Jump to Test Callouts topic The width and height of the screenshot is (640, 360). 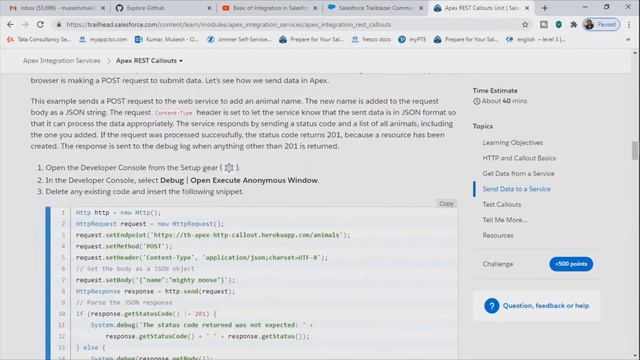502,204
